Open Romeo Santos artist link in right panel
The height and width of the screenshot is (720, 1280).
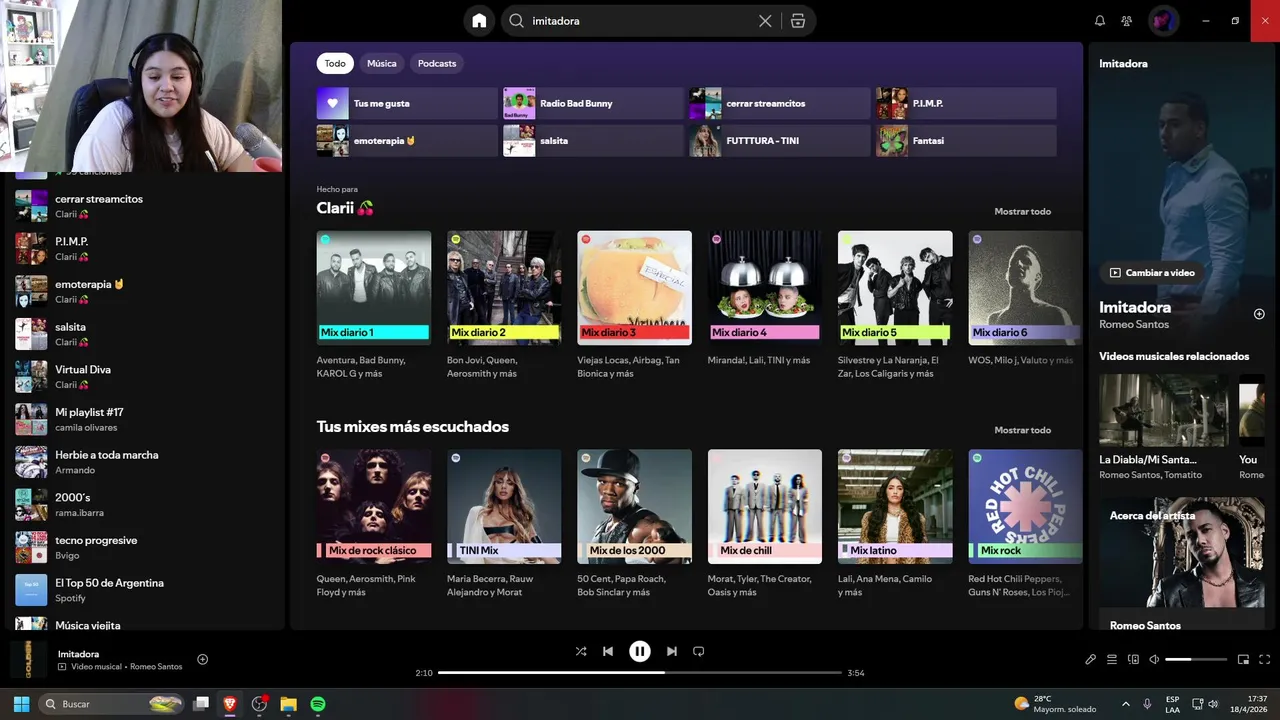tap(1134, 324)
